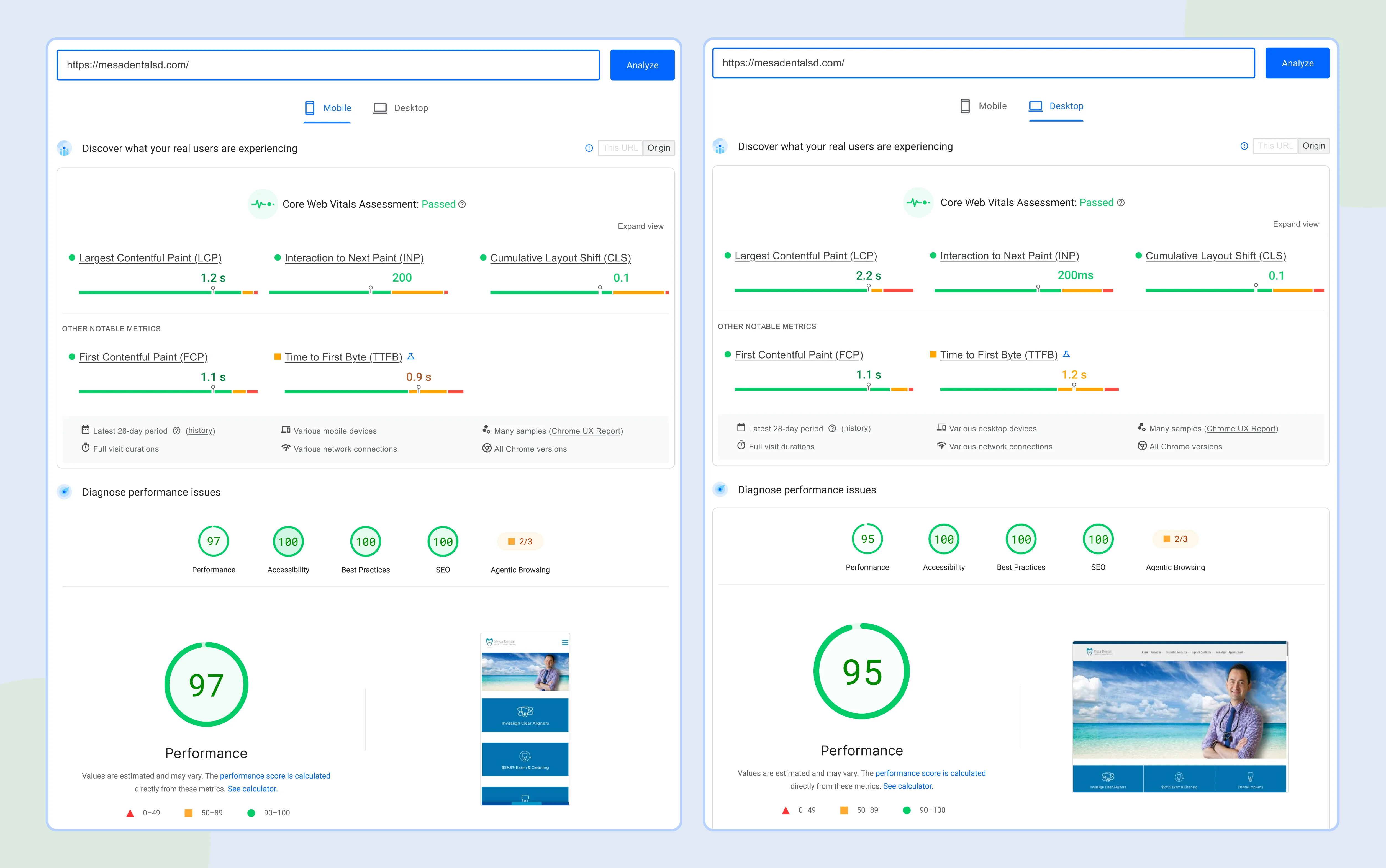Select Mobile tab in right panel
Screen dimensions: 1386x868
pyautogui.click(x=983, y=106)
